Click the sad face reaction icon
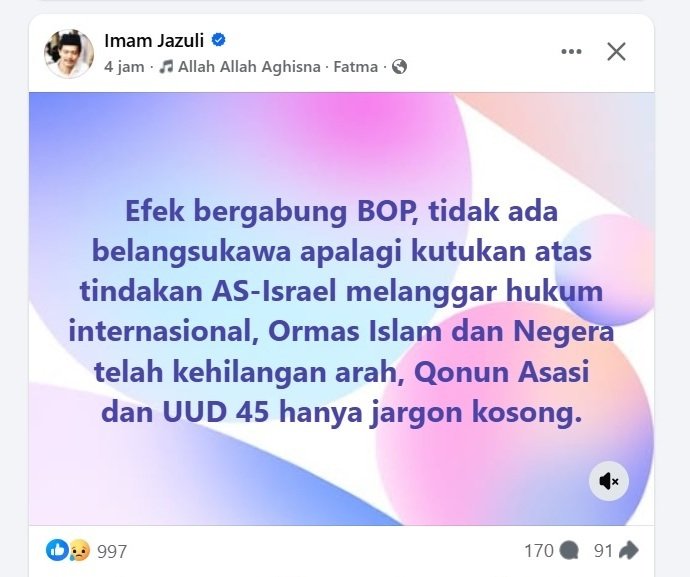690x577 pixels. coord(79,551)
